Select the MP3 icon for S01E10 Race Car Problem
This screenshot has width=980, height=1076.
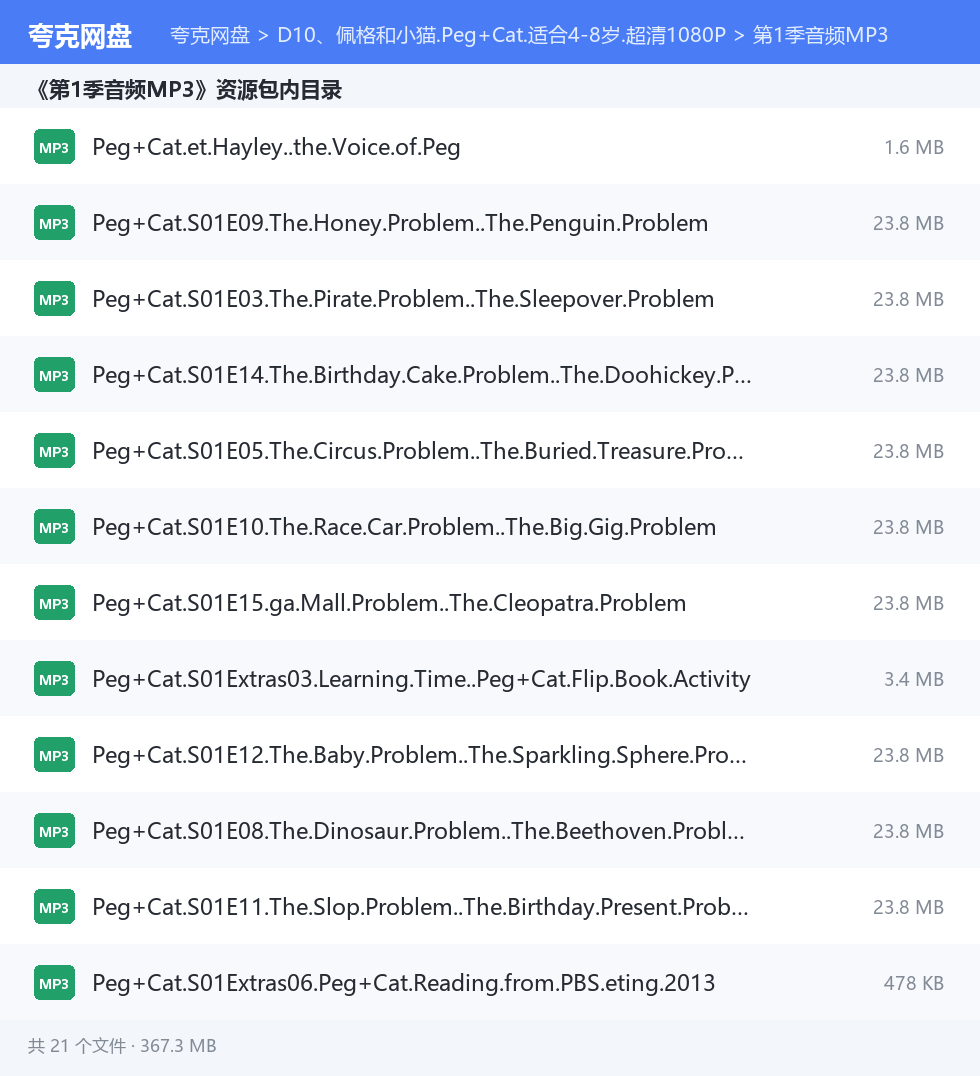point(54,527)
